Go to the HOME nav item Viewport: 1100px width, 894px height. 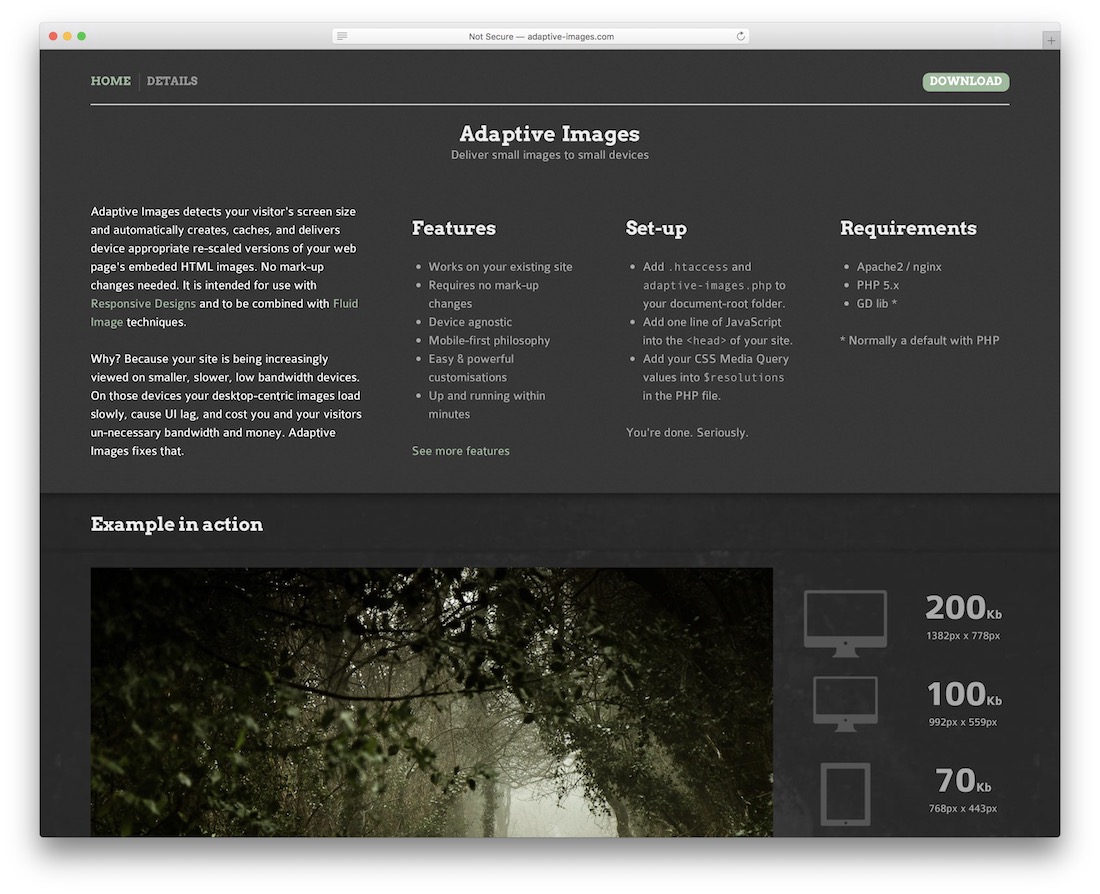click(110, 81)
